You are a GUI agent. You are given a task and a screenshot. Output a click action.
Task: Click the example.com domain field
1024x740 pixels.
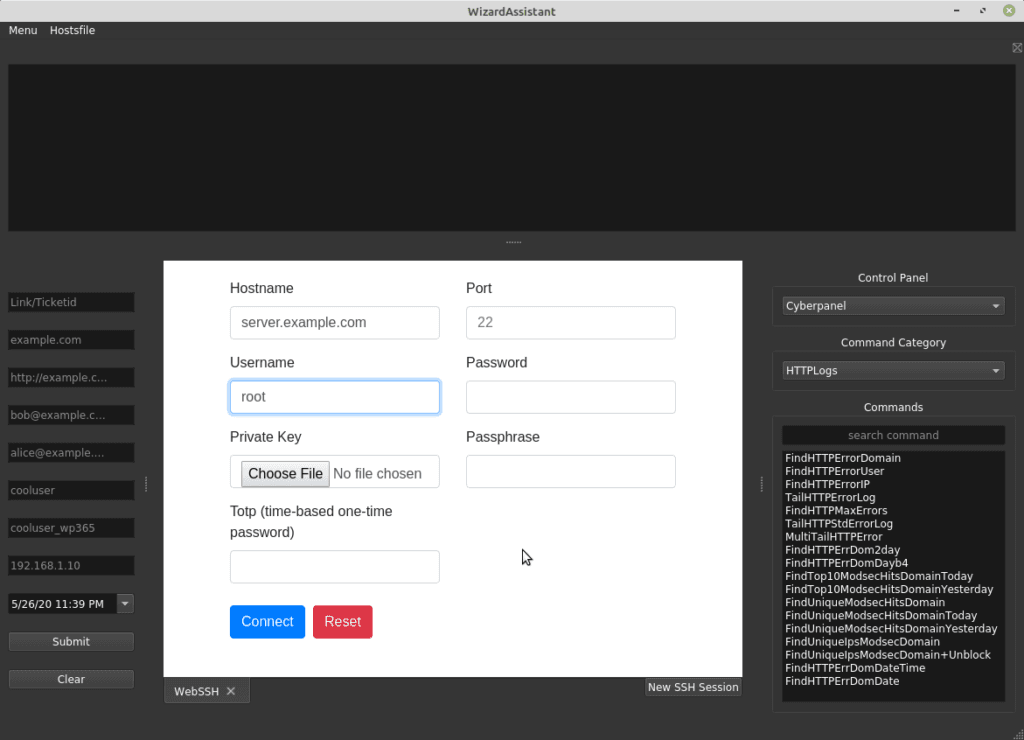point(71,340)
